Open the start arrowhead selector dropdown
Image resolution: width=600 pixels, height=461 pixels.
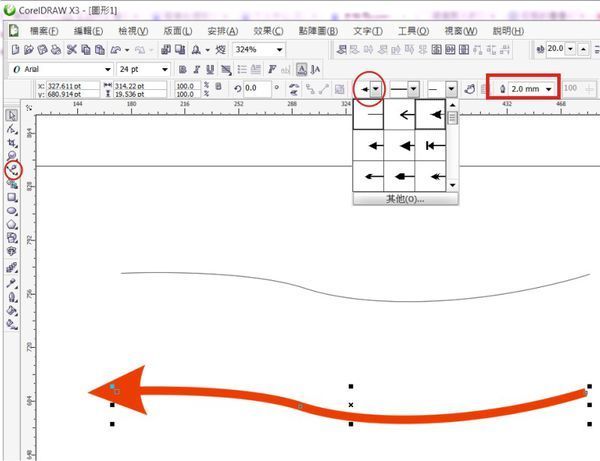[376, 89]
